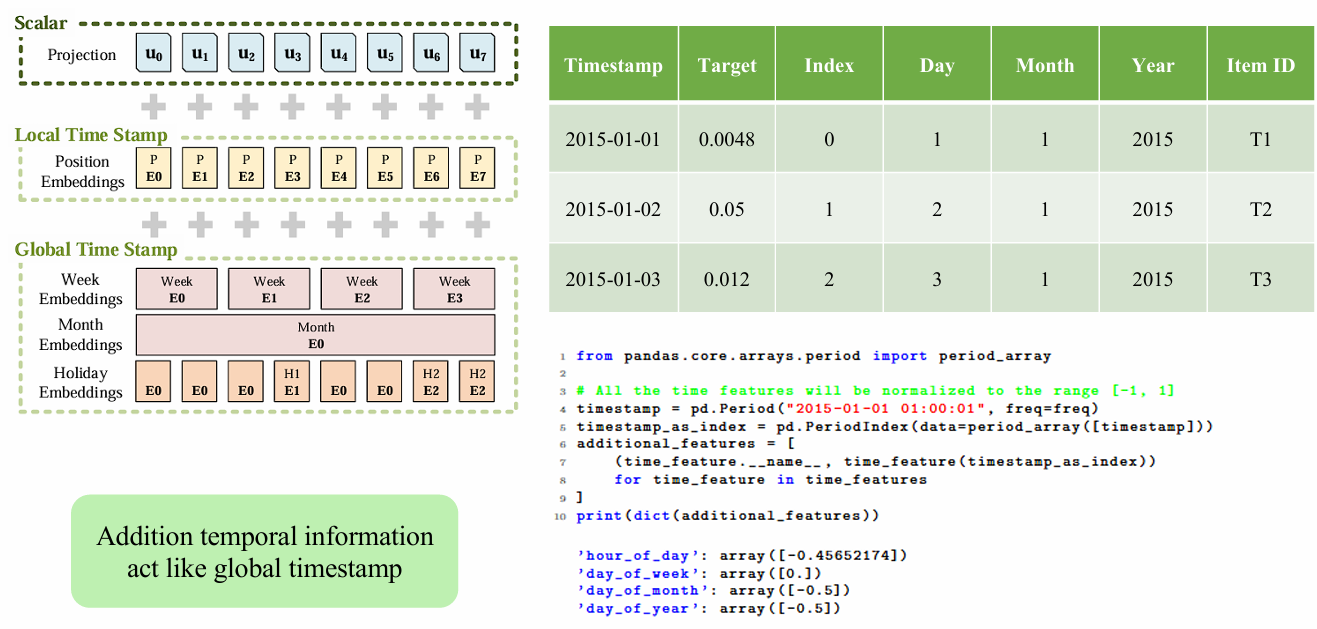The width and height of the screenshot is (1317, 629).
Task: Click the 'Projection' row label
Action: (x=82, y=55)
